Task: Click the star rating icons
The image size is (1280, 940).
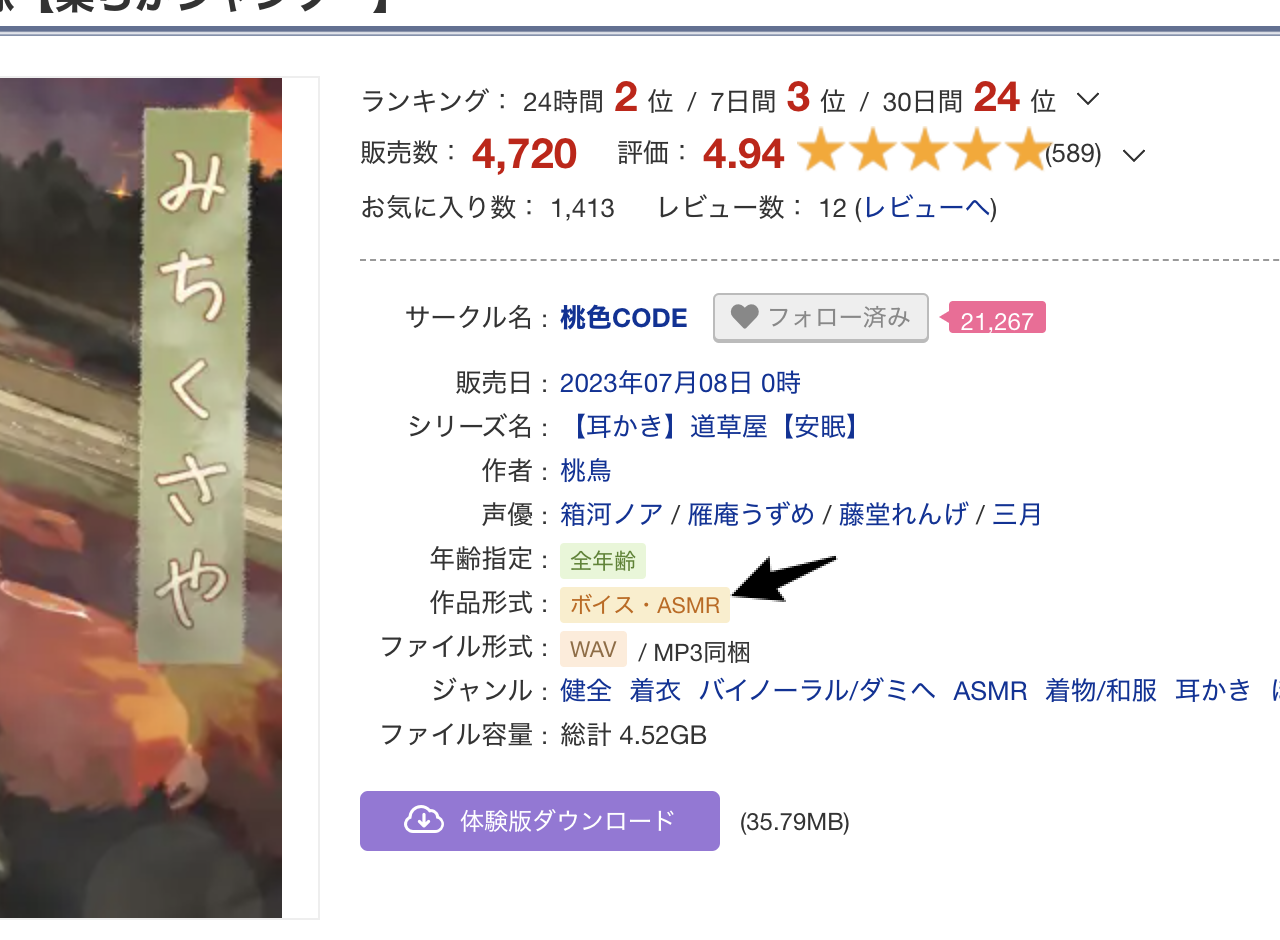Action: click(x=922, y=153)
